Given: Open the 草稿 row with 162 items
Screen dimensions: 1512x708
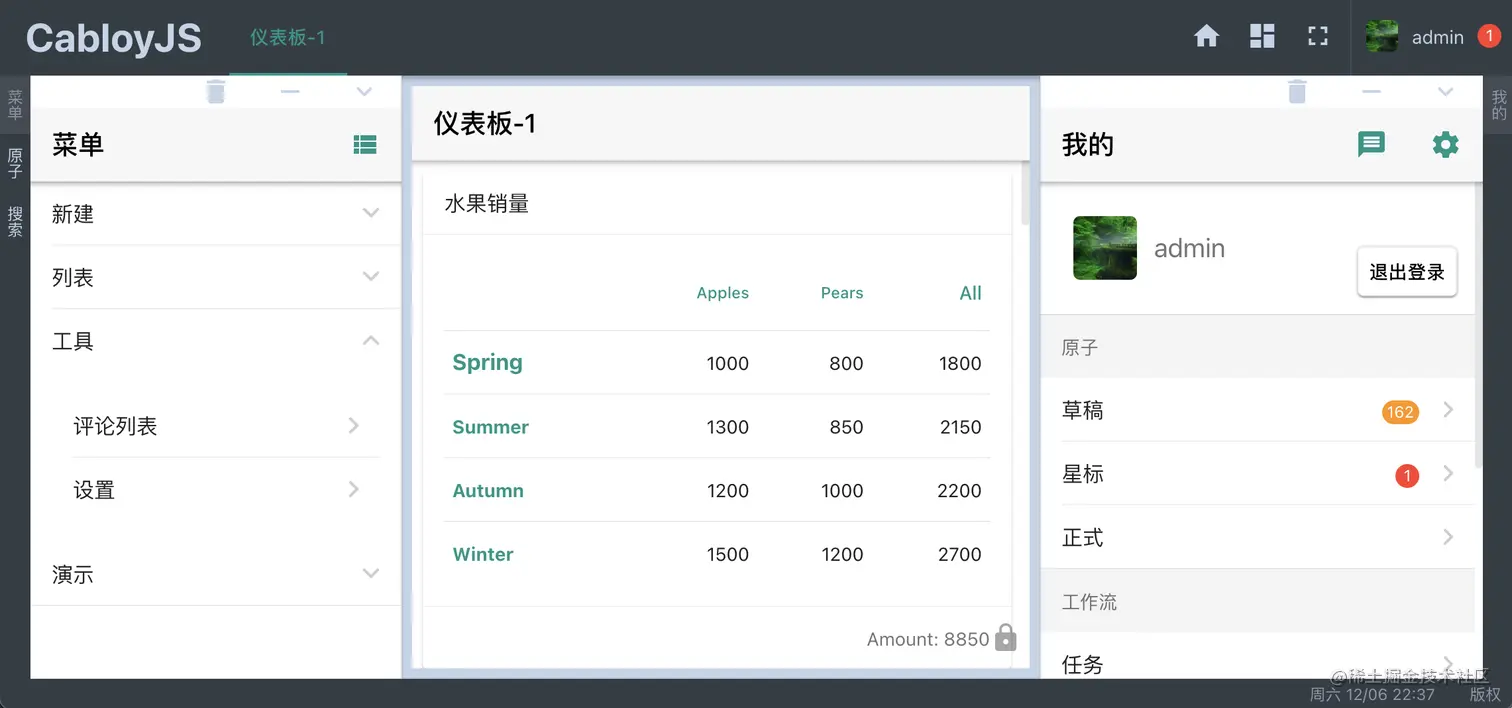Looking at the screenshot, I should pyautogui.click(x=1258, y=410).
